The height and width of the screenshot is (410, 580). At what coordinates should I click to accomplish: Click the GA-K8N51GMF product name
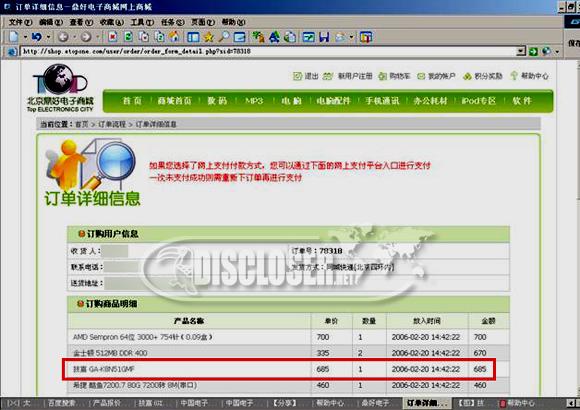(x=104, y=369)
